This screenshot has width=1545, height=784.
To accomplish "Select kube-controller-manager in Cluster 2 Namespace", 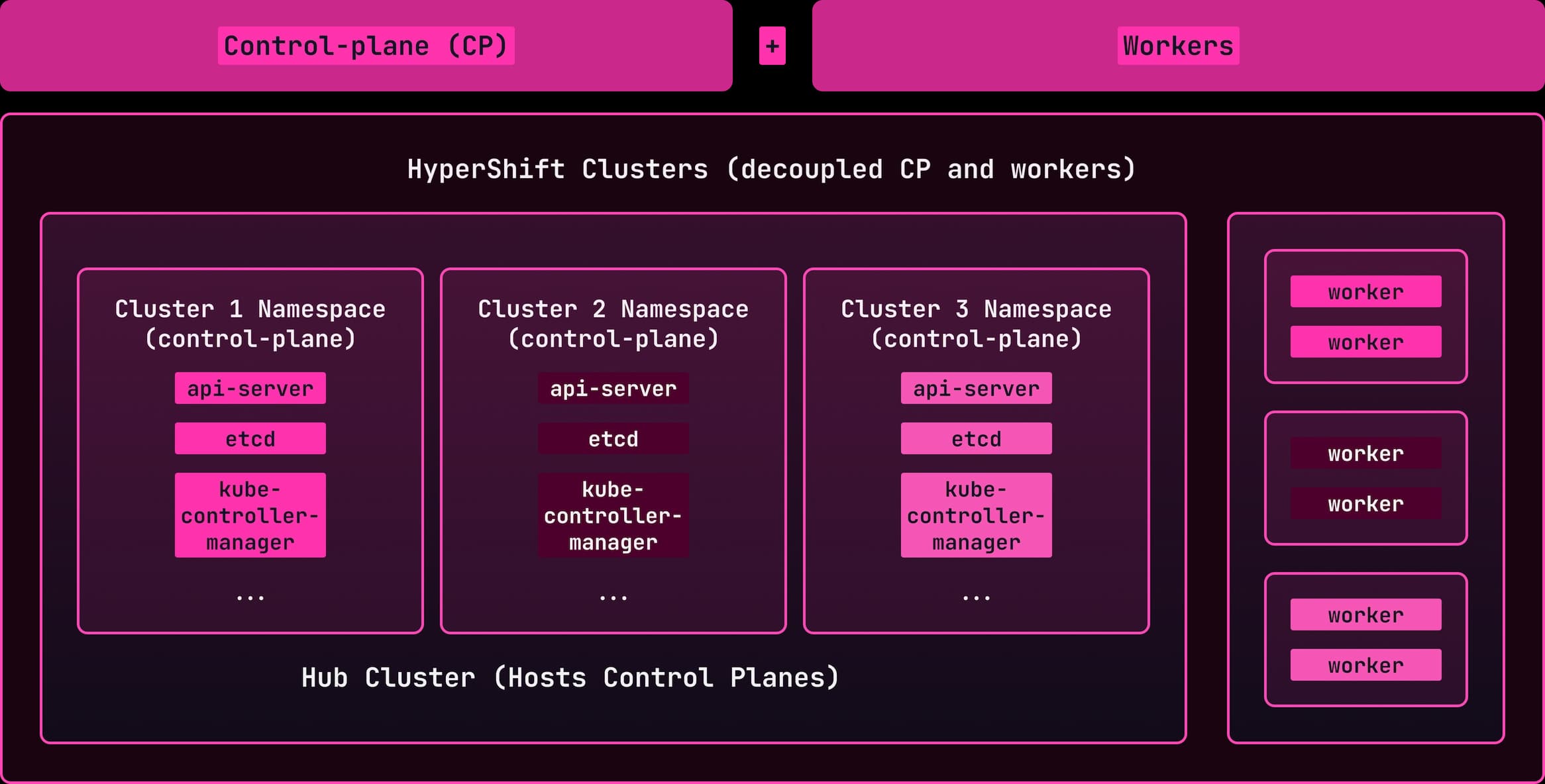I will 613,515.
